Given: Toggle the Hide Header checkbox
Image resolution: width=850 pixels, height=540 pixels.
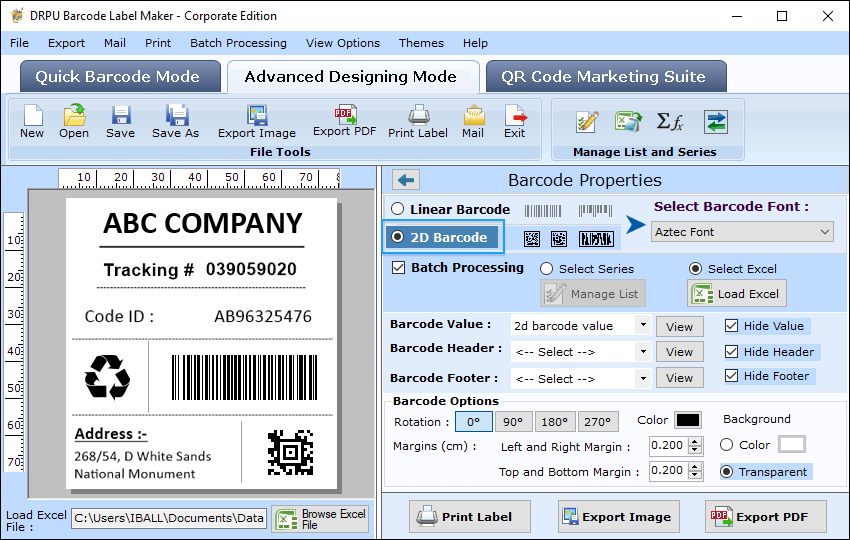Looking at the screenshot, I should [731, 351].
